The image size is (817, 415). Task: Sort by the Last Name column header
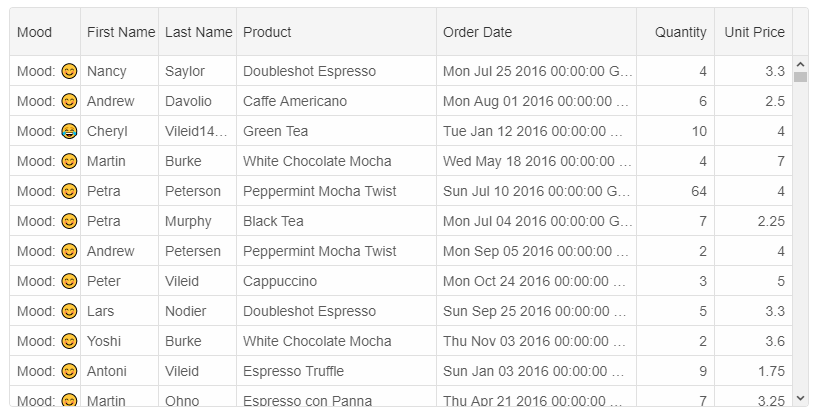coord(198,32)
